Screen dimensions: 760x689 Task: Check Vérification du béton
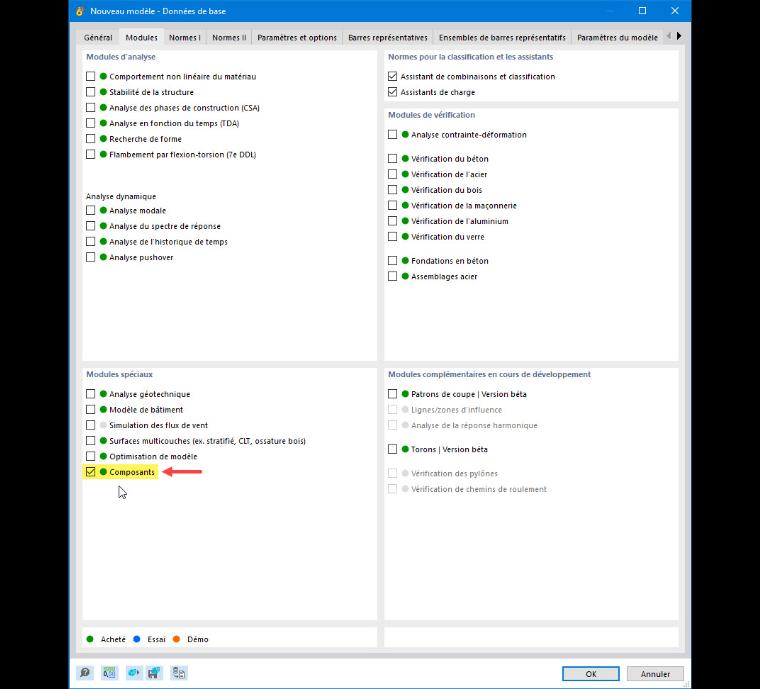click(392, 158)
